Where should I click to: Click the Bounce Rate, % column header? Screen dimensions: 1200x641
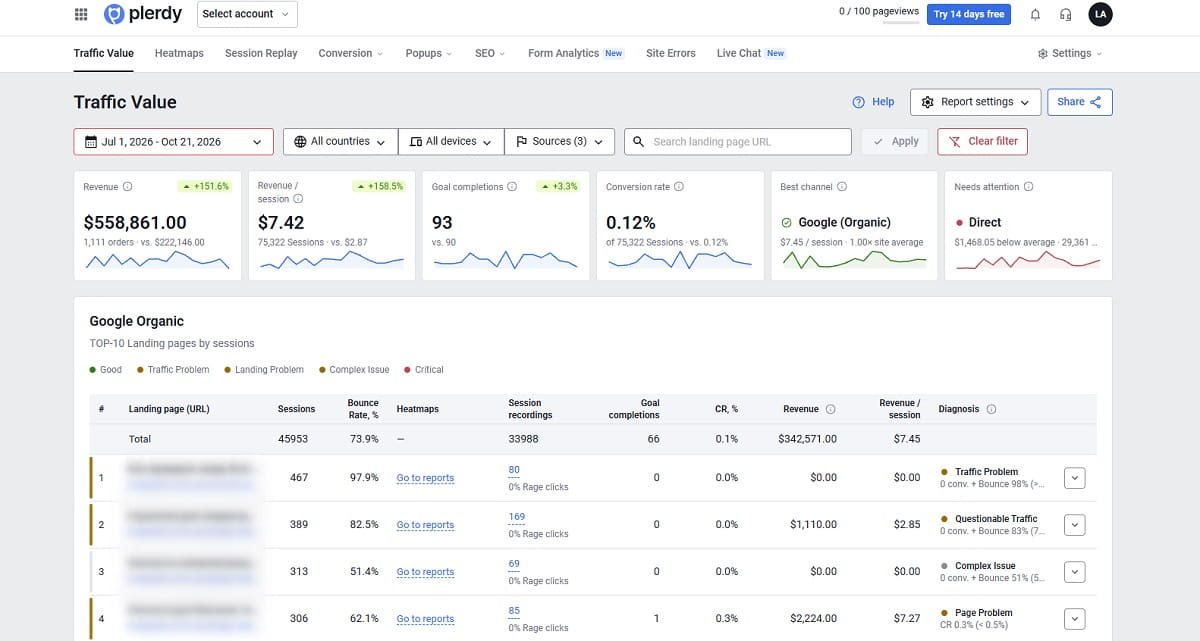(363, 409)
